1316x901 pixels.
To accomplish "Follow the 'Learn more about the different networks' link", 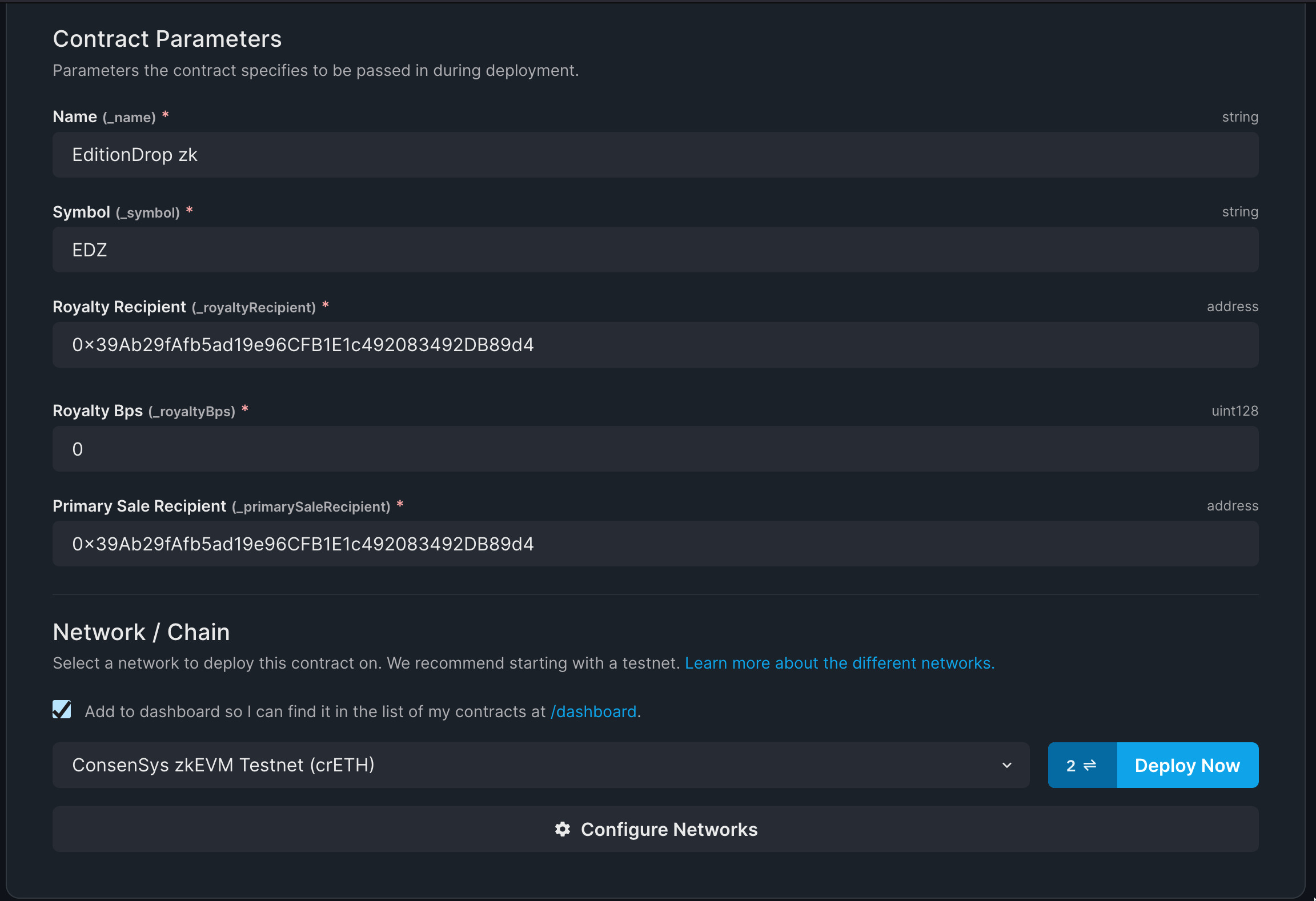I will coord(840,663).
